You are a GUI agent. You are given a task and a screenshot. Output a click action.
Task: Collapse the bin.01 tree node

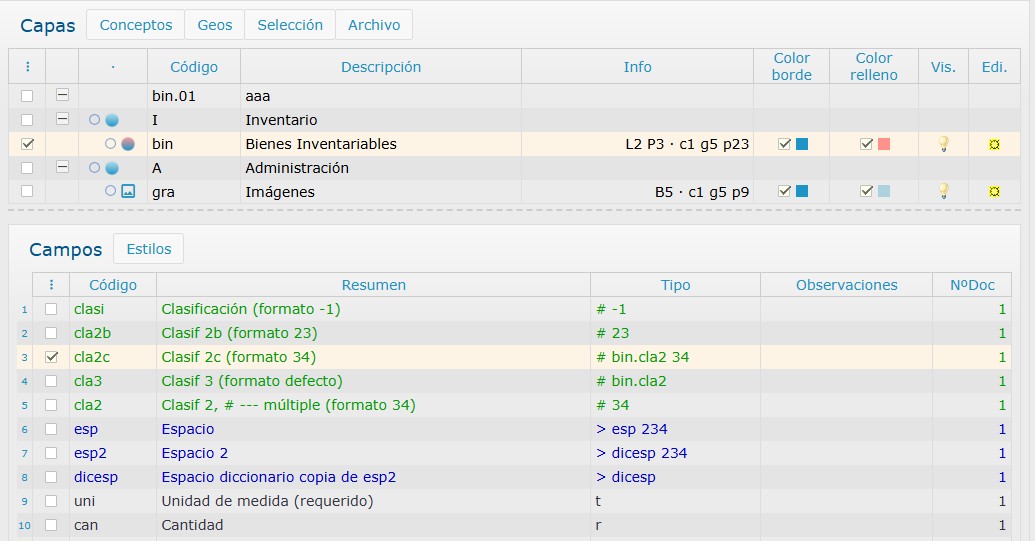(62, 96)
